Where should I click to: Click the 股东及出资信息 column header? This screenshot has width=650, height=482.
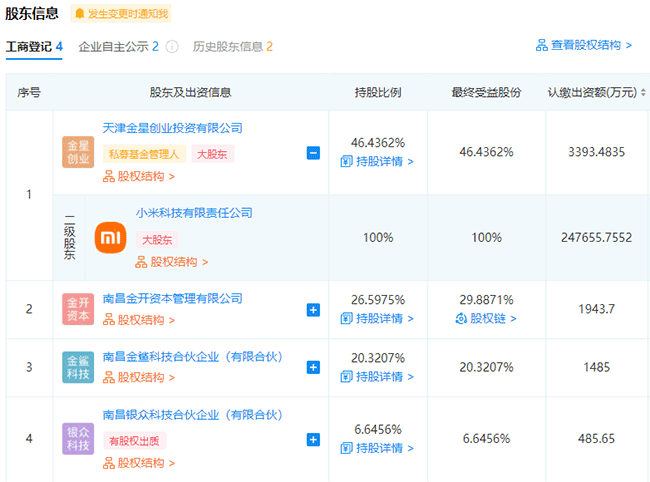[x=191, y=92]
